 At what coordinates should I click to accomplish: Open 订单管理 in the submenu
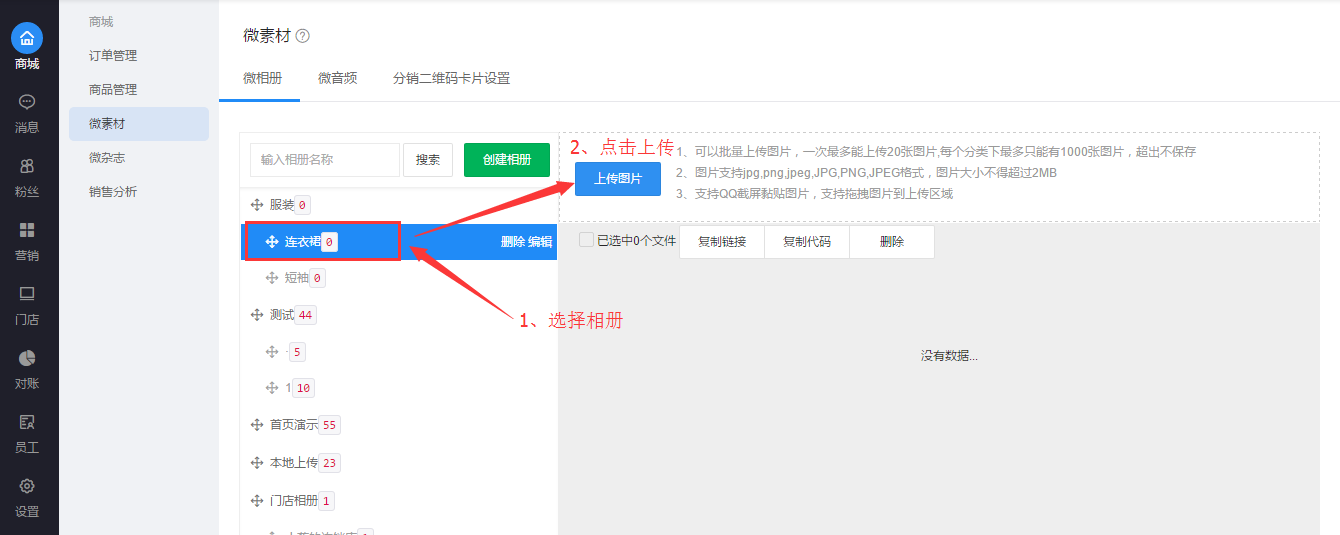tap(113, 56)
